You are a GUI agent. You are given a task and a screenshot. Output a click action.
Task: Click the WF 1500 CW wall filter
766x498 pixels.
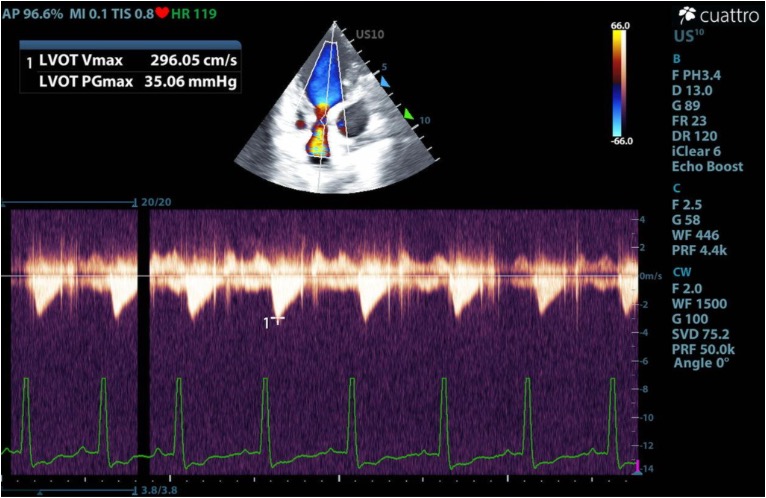pyautogui.click(x=700, y=303)
